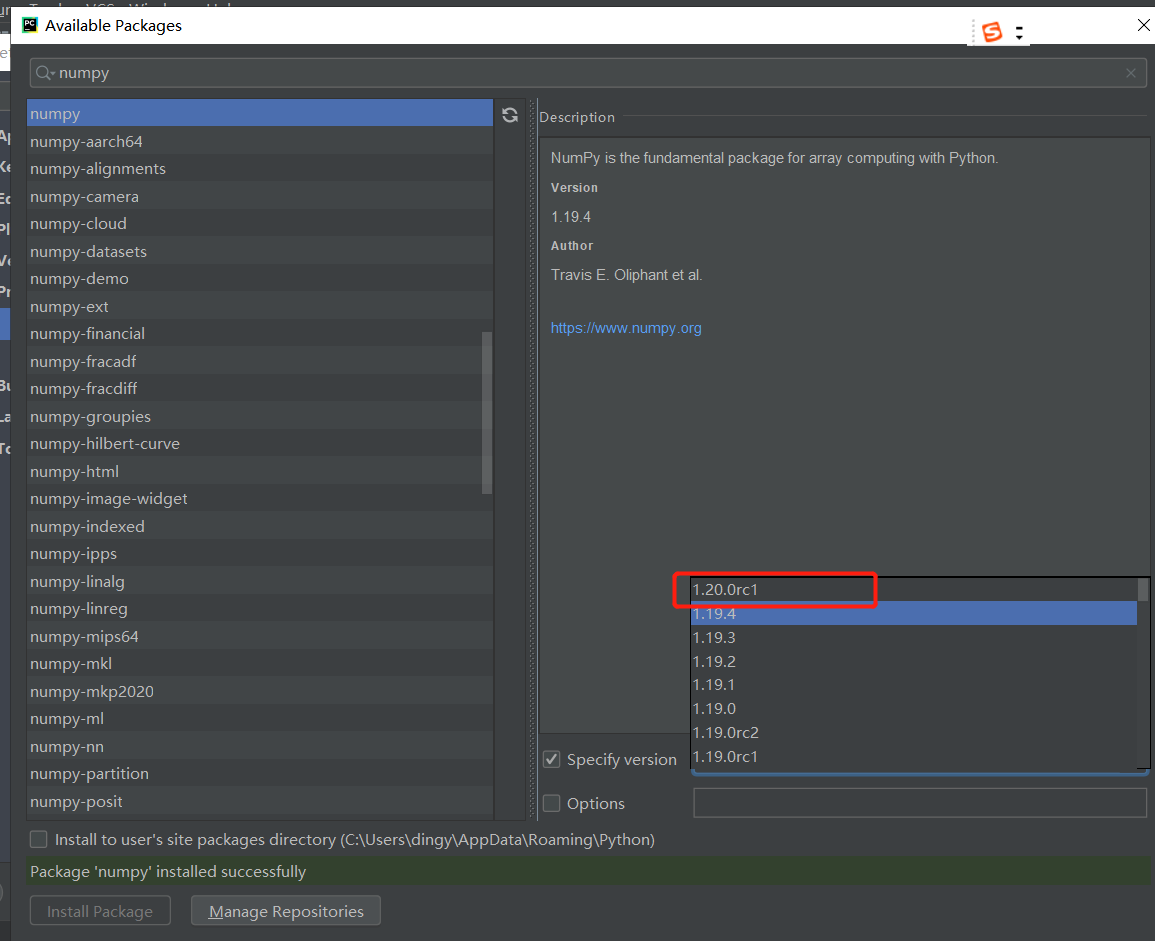
Task: Open the search history magnifier icon
Action: point(45,72)
